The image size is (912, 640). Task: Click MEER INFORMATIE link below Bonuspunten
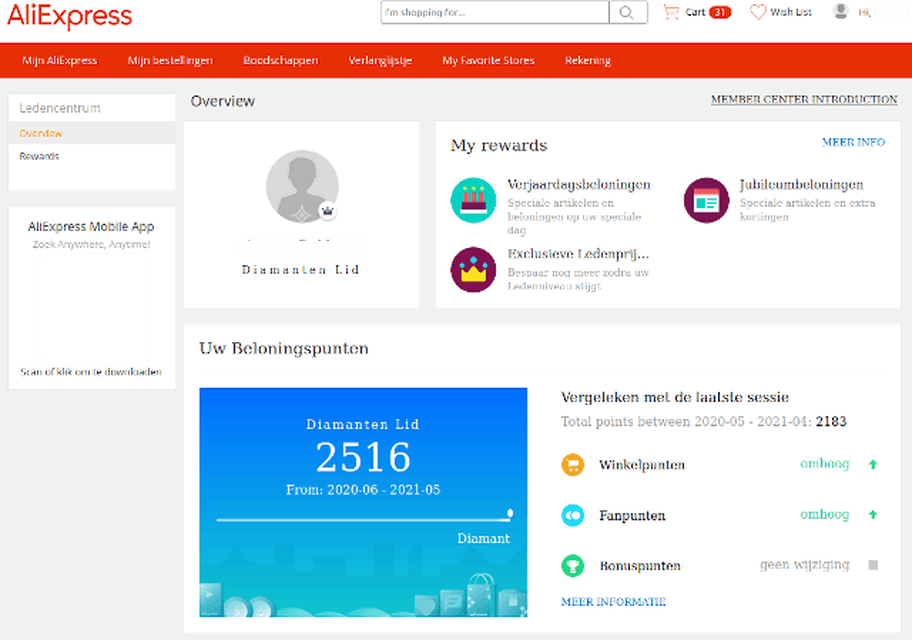pos(614,602)
